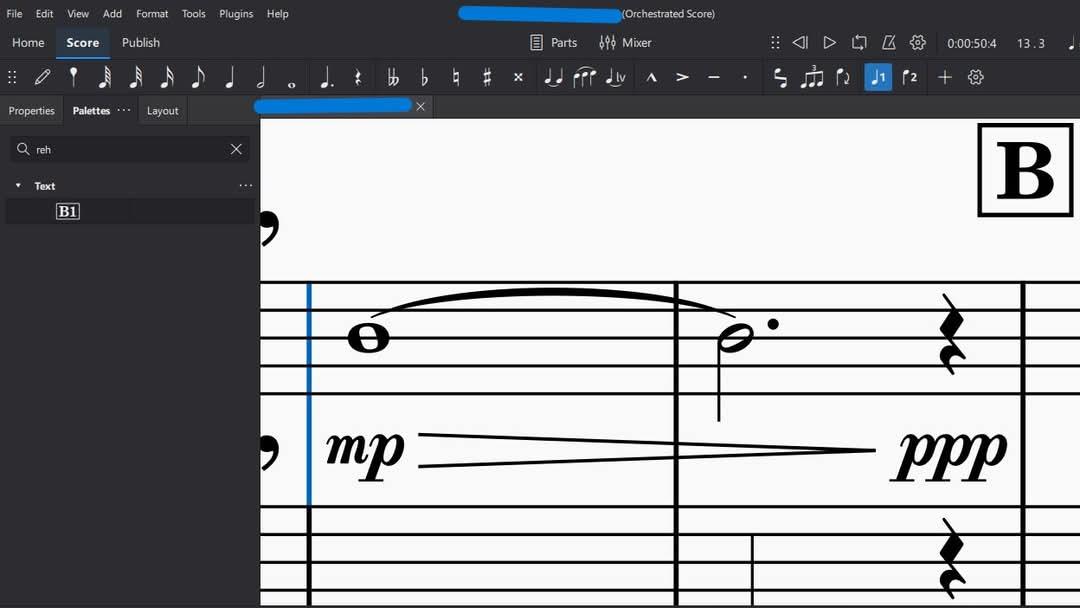Add a slur over the notes
1080x608 pixels.
(x=584, y=77)
